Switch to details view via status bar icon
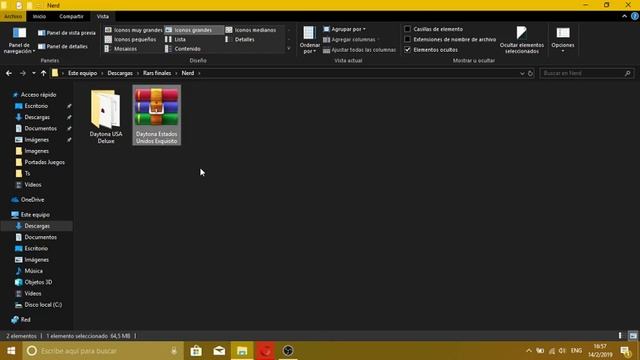This screenshot has width=640, height=360. pos(620,336)
